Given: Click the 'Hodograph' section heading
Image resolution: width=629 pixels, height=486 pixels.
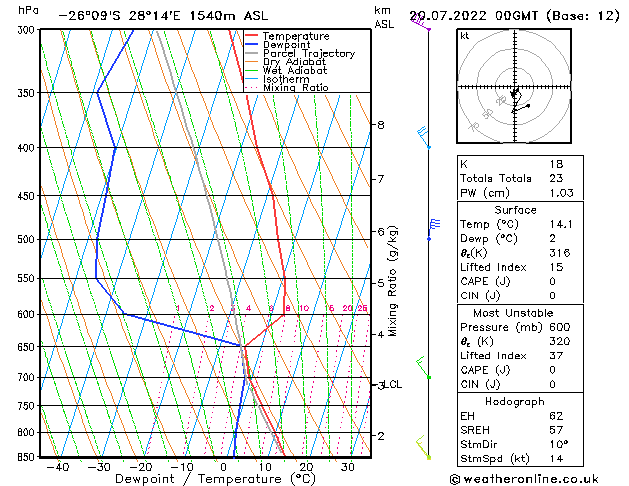Looking at the screenshot, I should 515,401.
